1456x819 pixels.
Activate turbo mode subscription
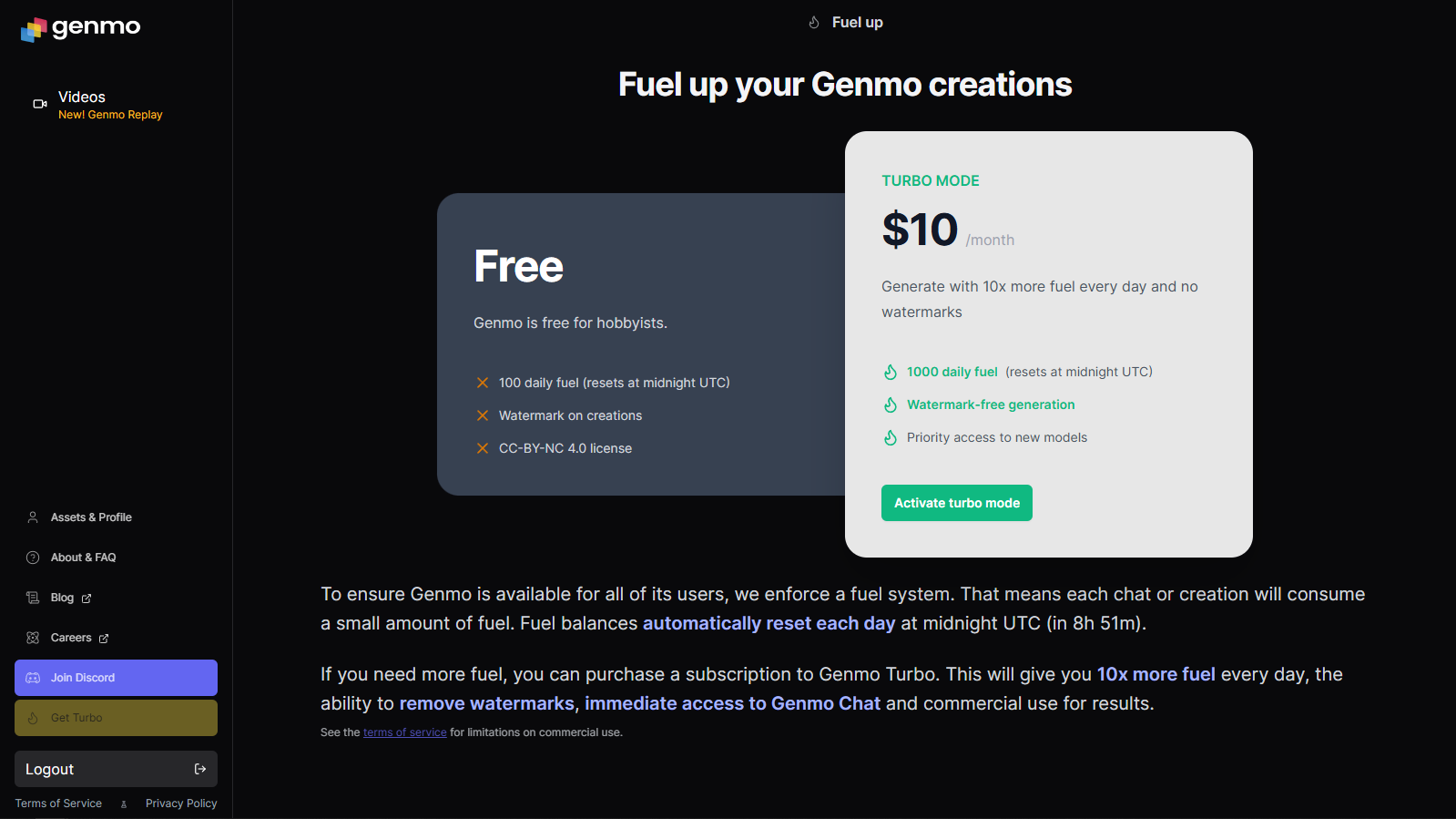(957, 503)
